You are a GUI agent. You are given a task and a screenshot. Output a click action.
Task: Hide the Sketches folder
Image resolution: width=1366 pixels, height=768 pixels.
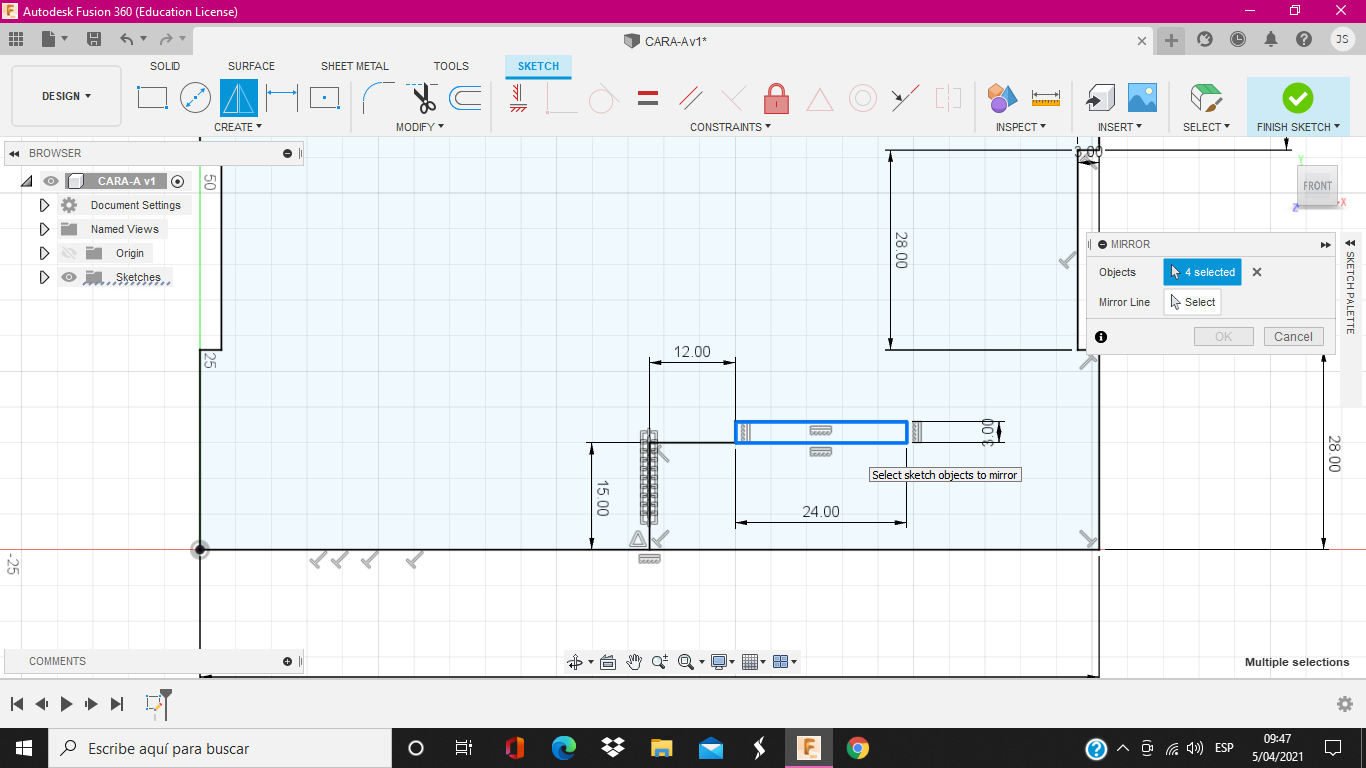tap(69, 277)
